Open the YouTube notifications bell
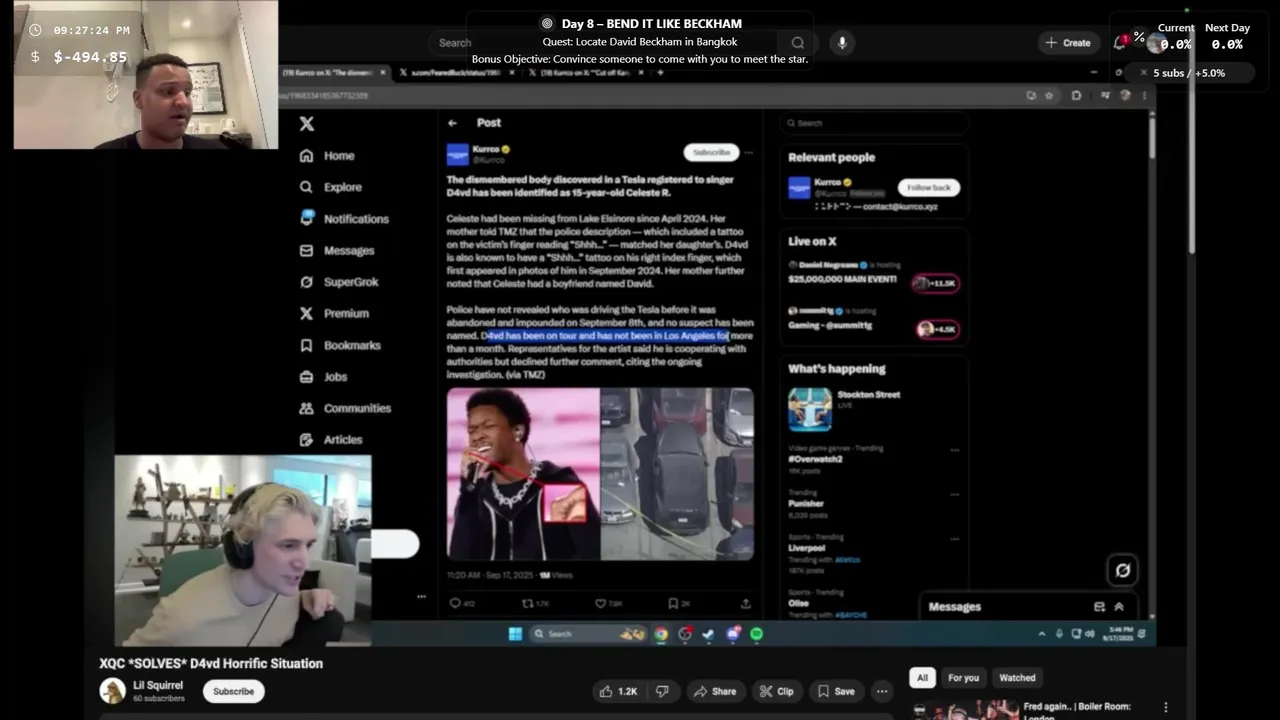Screen dimensions: 1280x720 point(1120,43)
